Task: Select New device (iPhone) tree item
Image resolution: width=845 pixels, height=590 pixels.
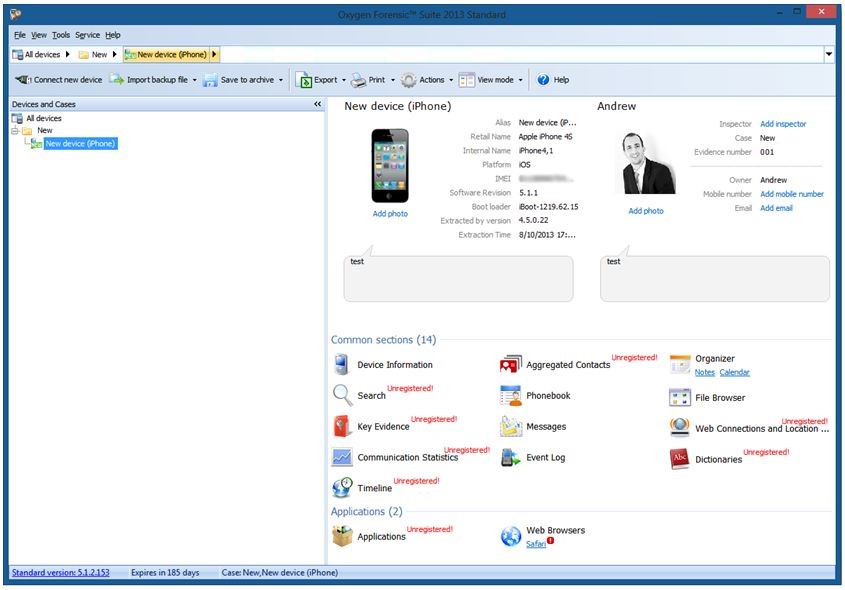Action: click(80, 143)
